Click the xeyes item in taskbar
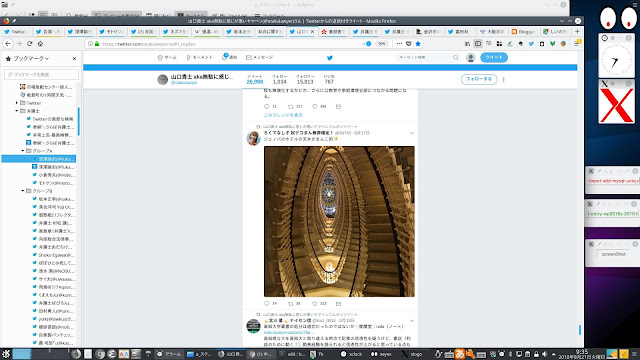This screenshot has width=640, height=360. point(381,354)
